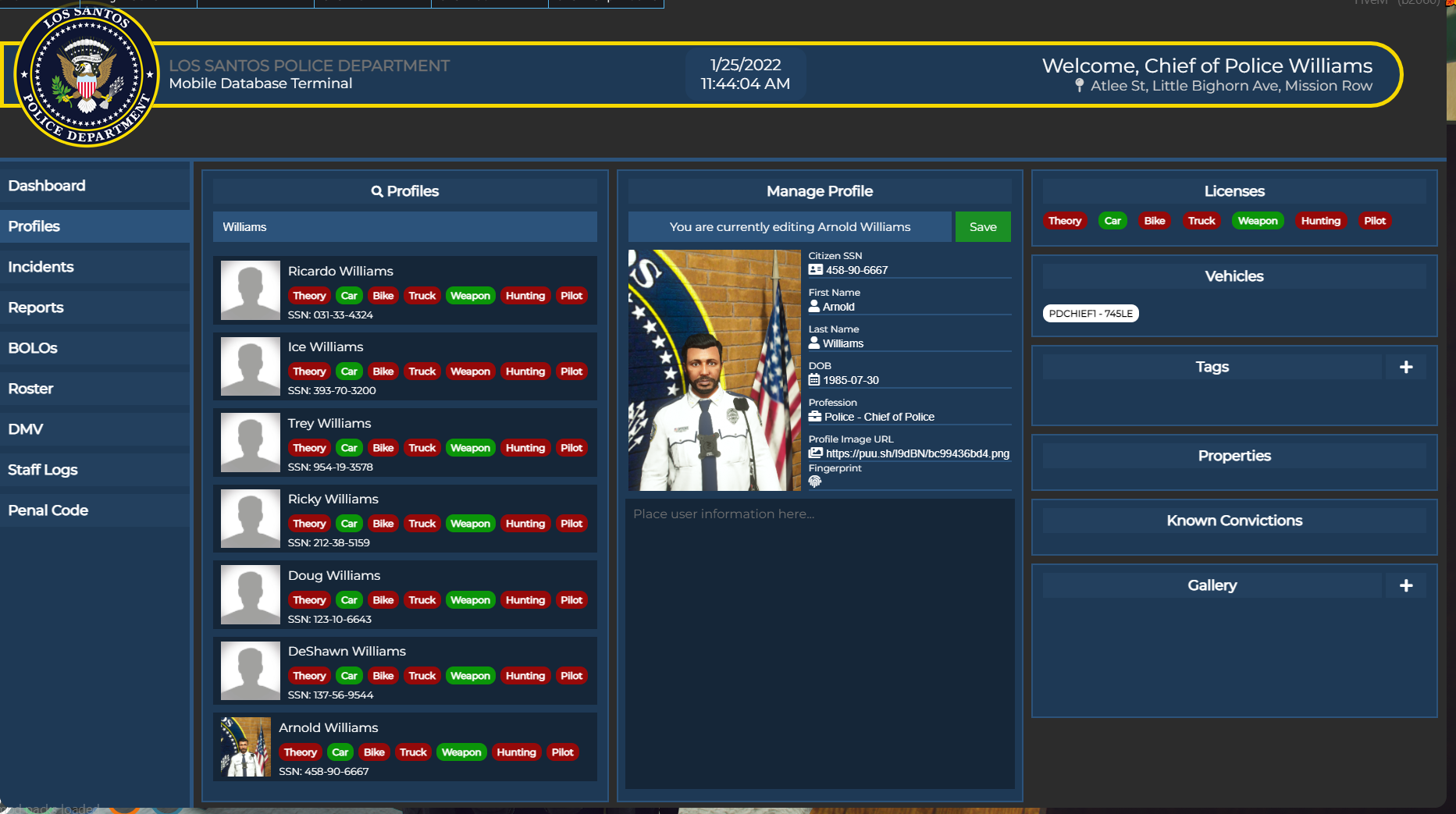Click the First Name person icon
This screenshot has width=1456, height=814.
814,306
